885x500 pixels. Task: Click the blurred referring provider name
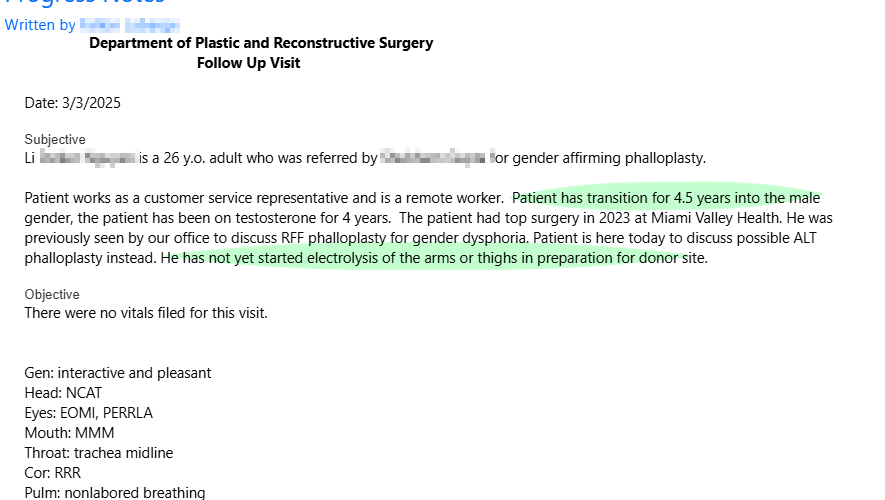click(437, 157)
